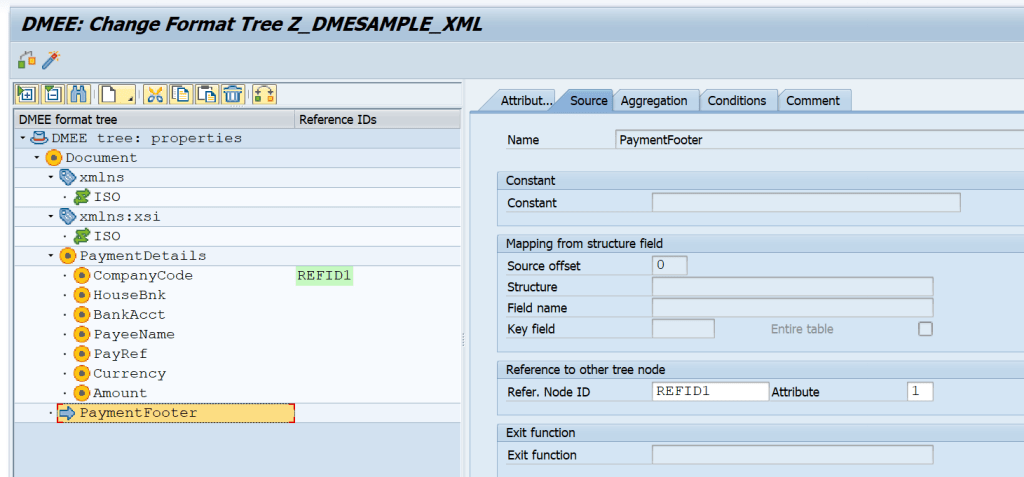
Task: Click the Reference IDs column header
Action: coord(378,120)
